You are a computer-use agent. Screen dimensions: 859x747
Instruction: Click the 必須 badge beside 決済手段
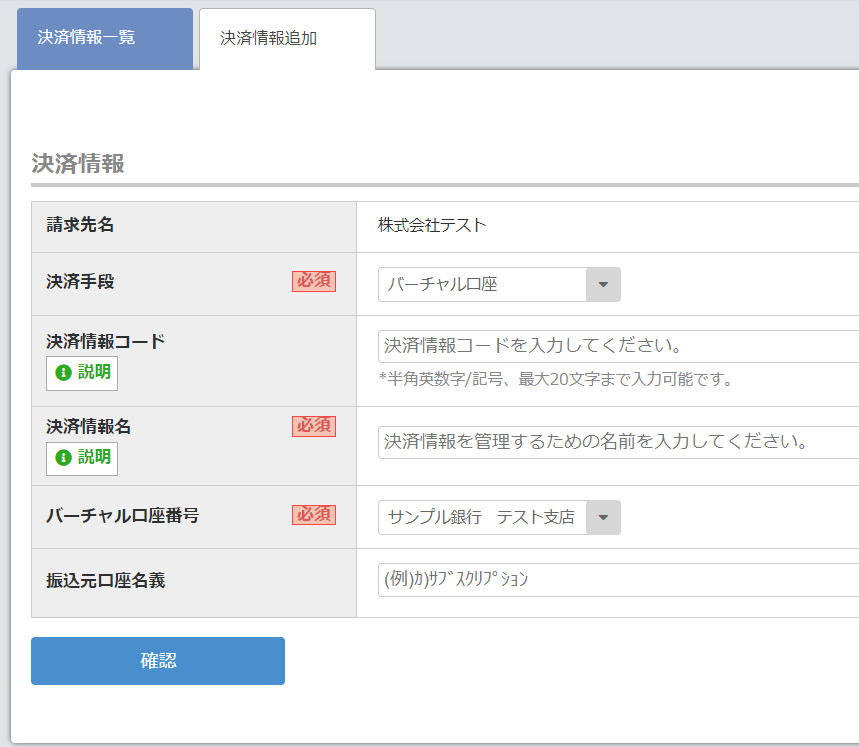(314, 281)
